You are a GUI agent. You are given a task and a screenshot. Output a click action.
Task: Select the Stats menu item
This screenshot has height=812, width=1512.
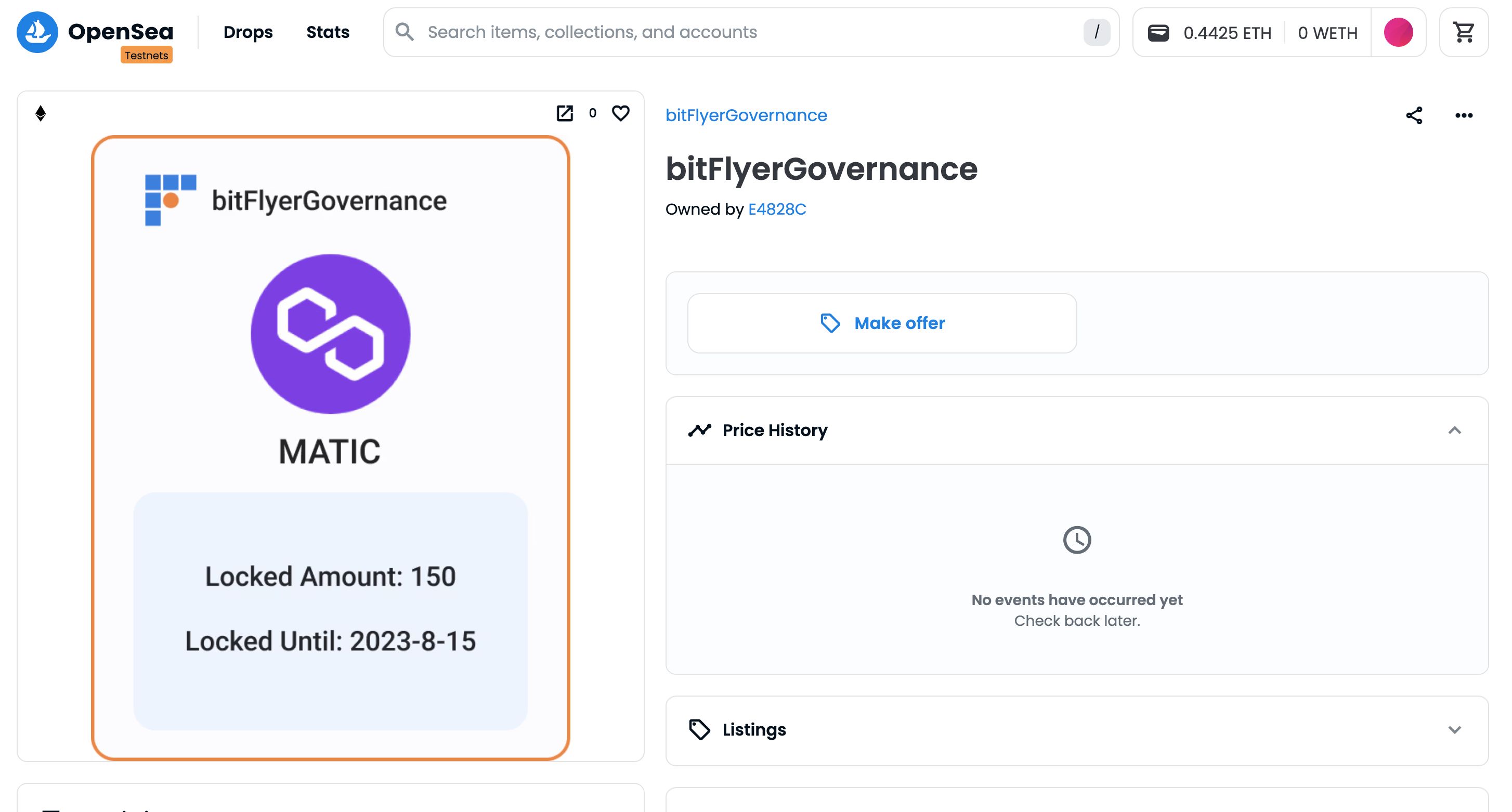coord(328,32)
